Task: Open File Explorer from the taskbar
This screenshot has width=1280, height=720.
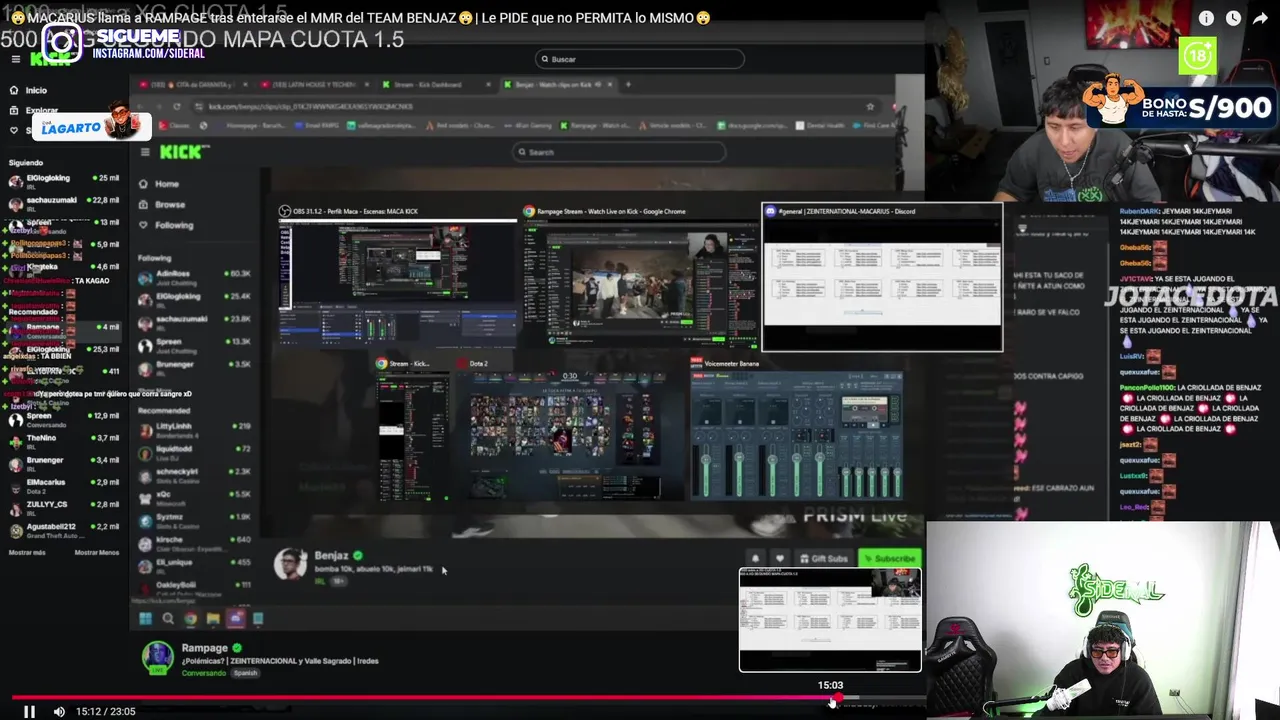Action: pos(213,619)
